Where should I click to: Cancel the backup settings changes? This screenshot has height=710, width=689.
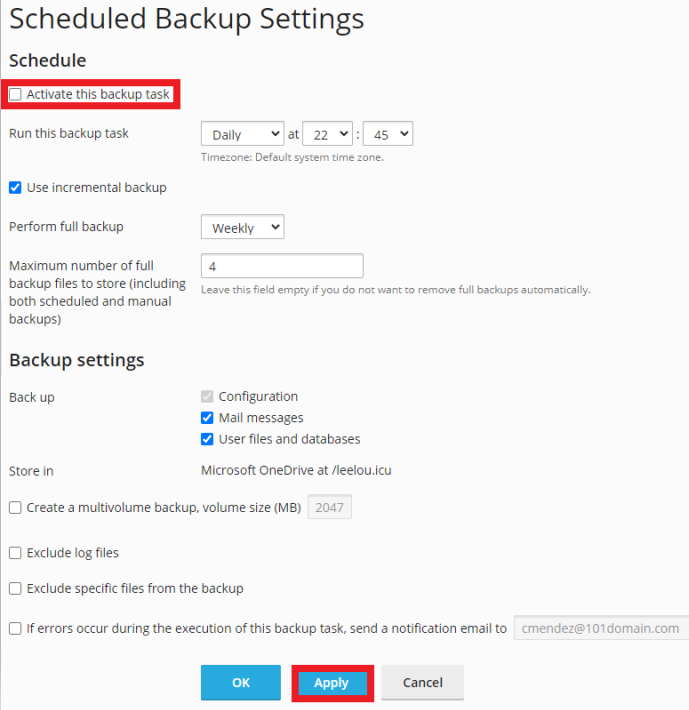(422, 683)
